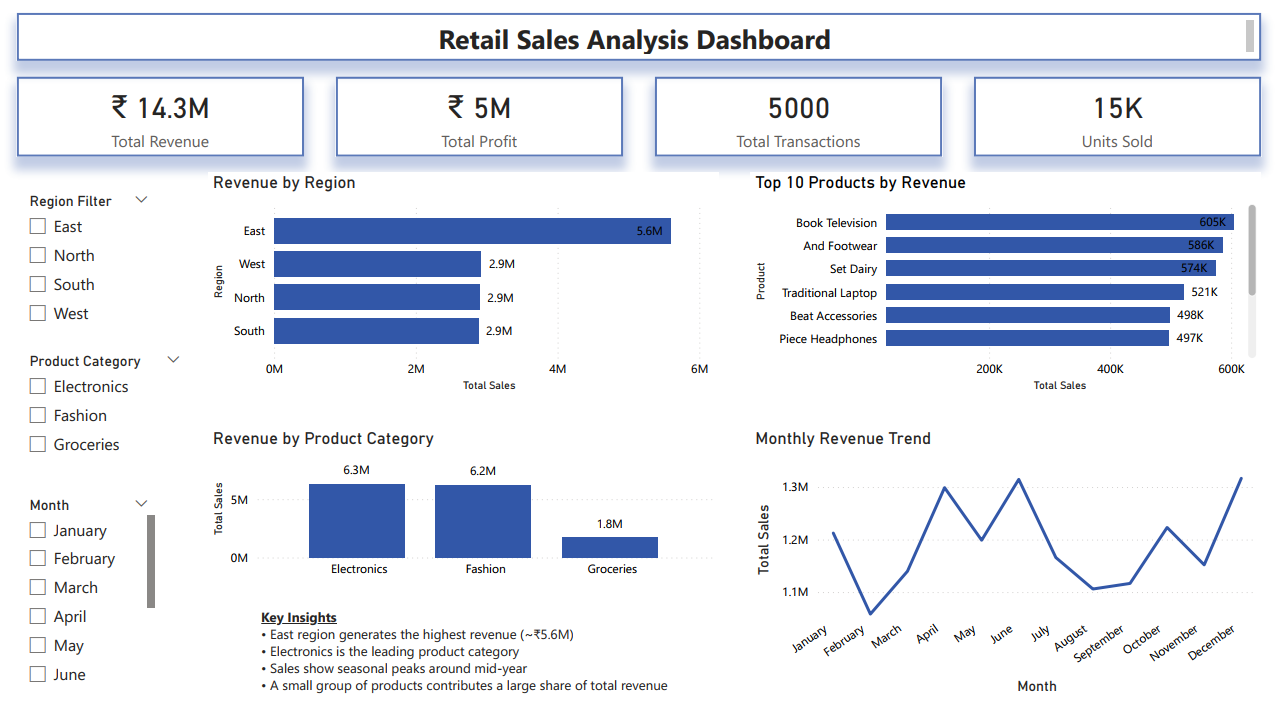This screenshot has height=706, width=1279.
Task: Enable the March month checkbox
Action: [x=36, y=587]
